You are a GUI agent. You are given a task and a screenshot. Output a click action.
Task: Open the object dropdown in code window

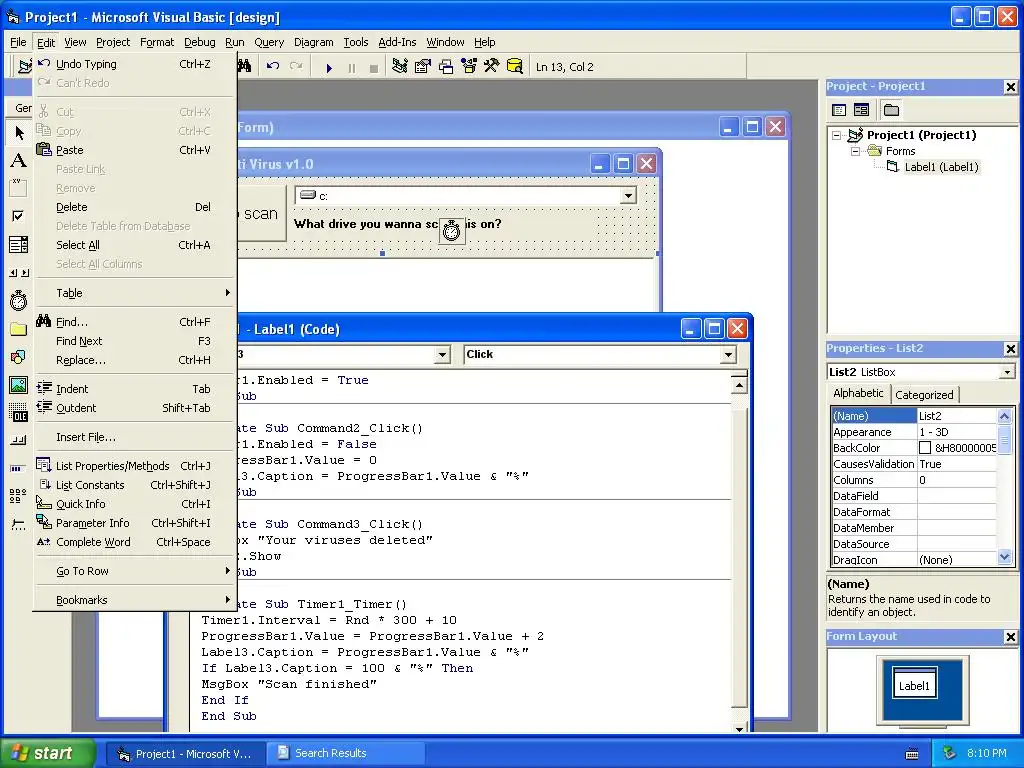(442, 355)
